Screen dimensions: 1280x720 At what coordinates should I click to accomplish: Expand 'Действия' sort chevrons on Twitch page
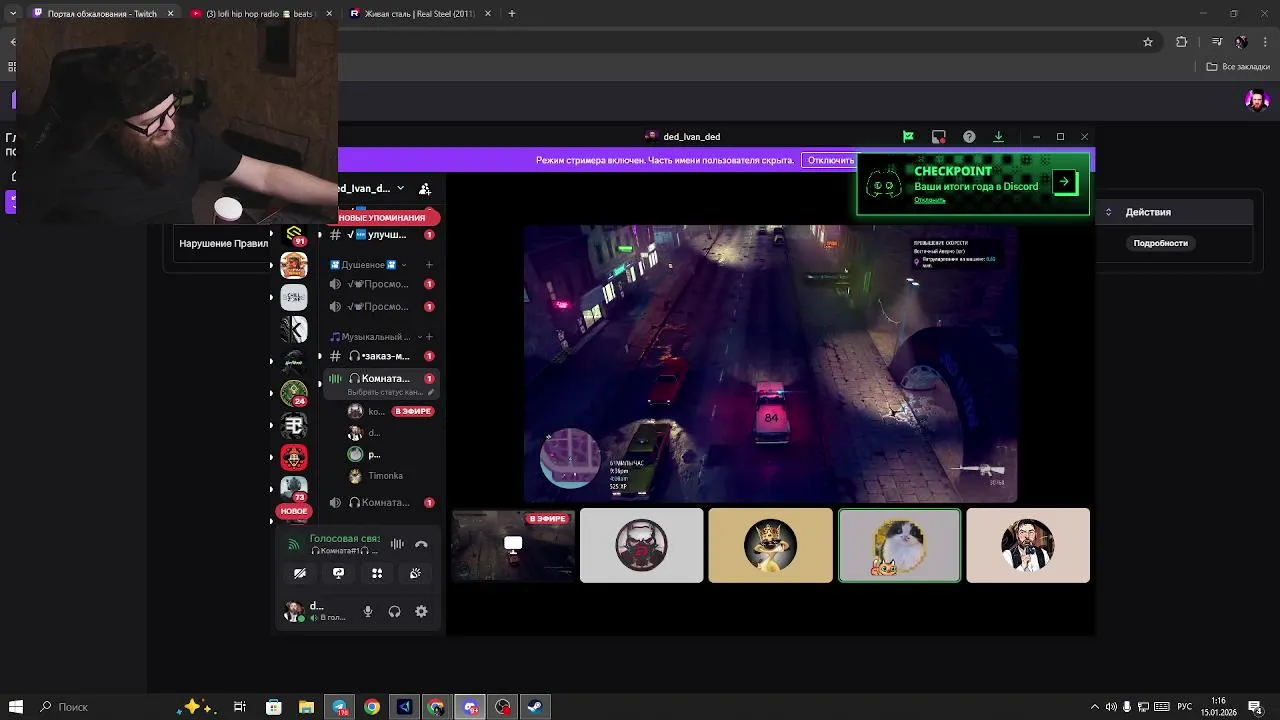(1108, 212)
